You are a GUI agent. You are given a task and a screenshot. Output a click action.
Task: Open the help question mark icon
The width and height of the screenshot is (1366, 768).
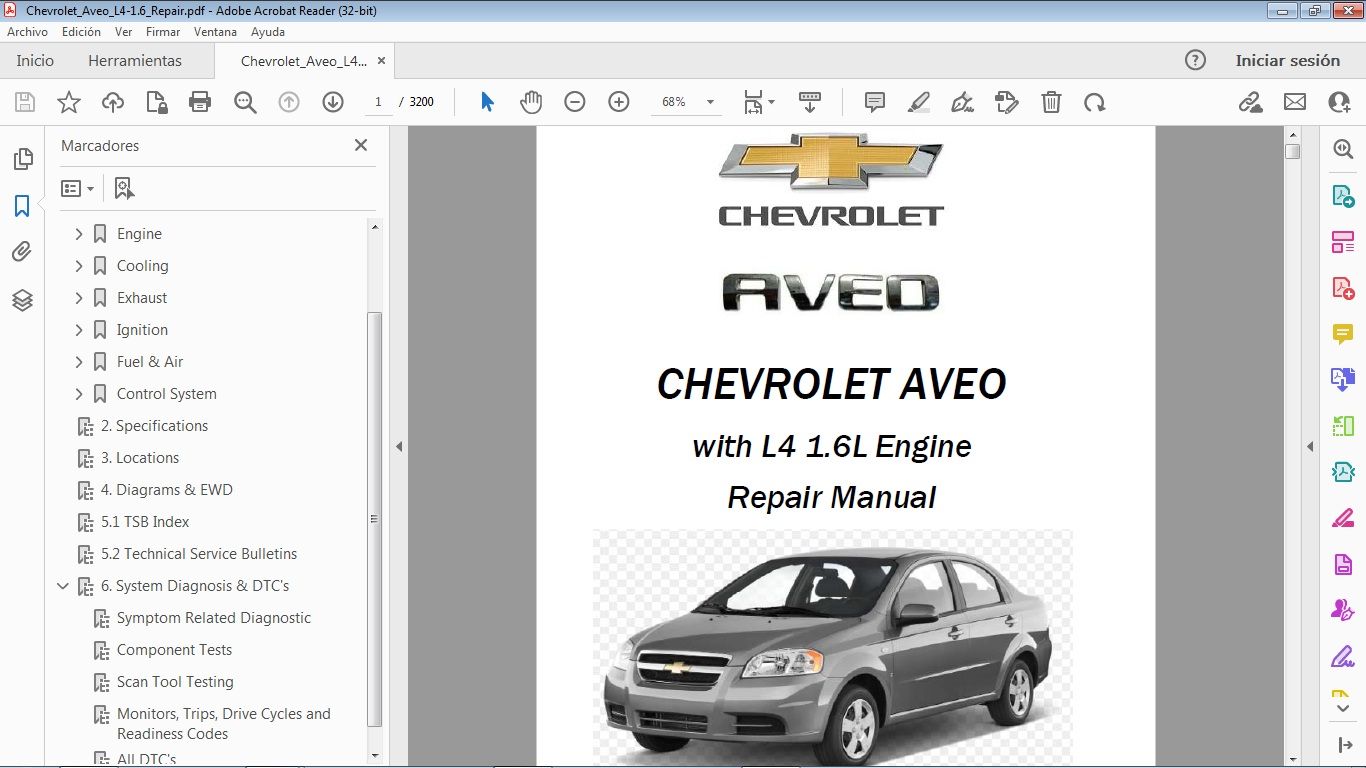click(1195, 60)
